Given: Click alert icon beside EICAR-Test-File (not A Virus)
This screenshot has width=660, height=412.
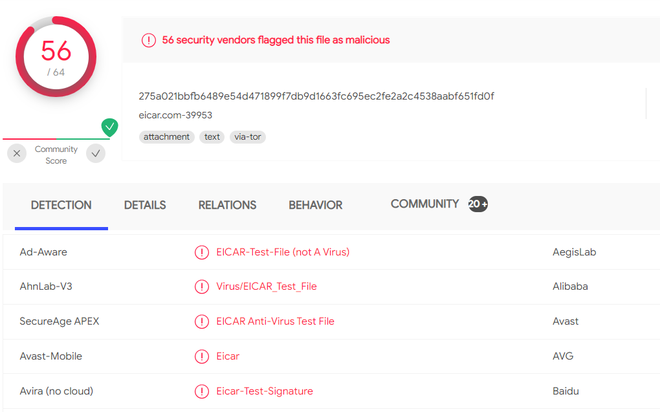Looking at the screenshot, I should click(x=202, y=252).
